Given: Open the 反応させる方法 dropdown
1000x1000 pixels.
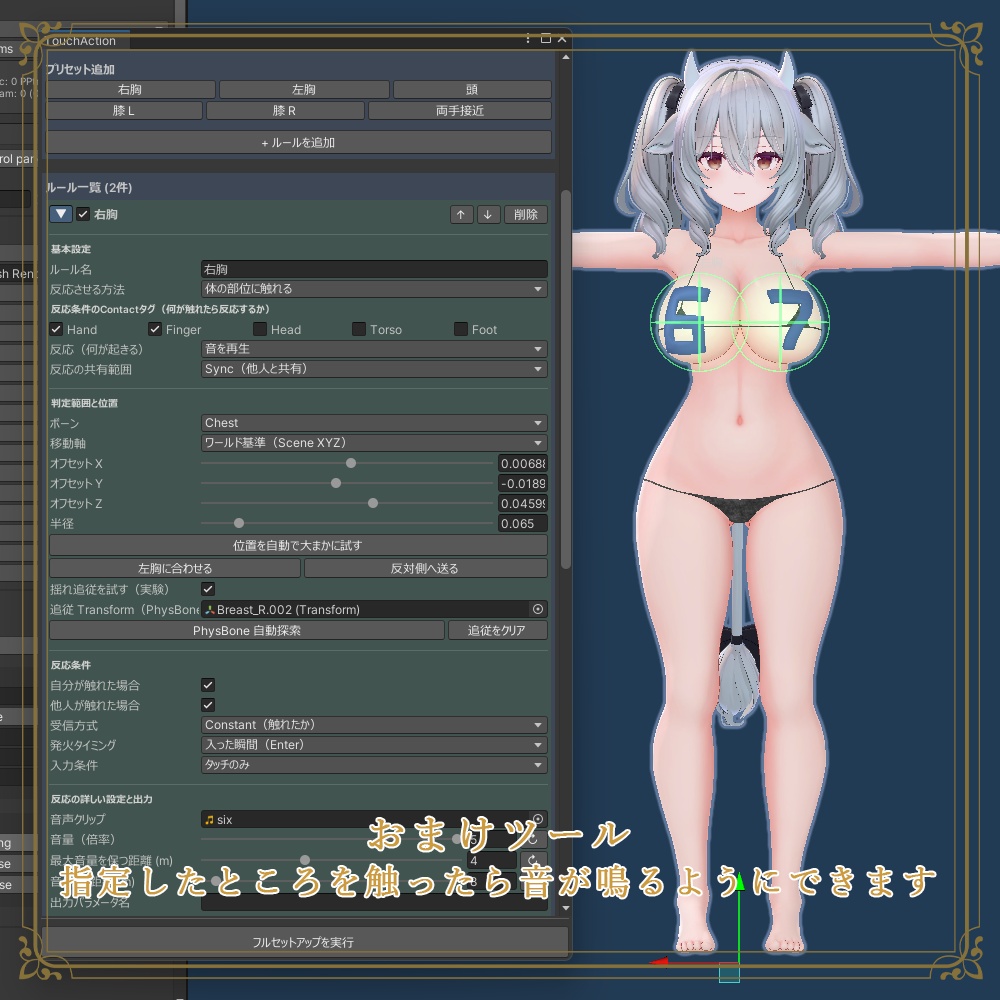Looking at the screenshot, I should point(374,289).
